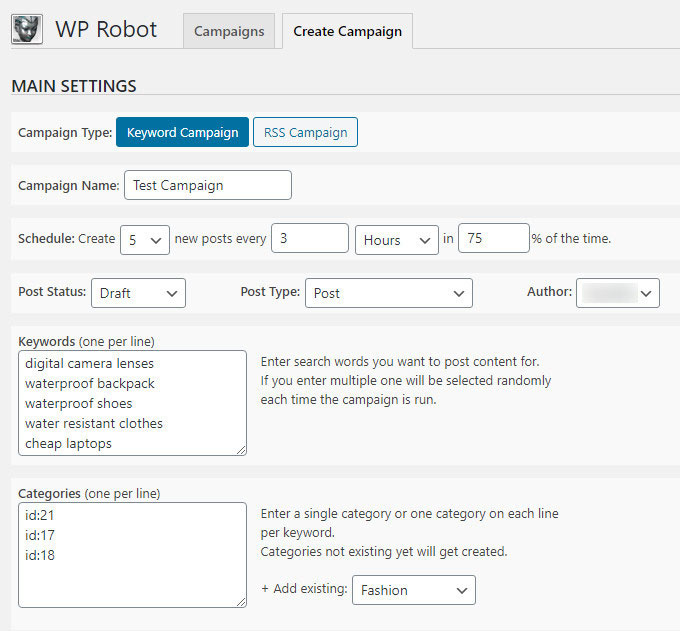Click the percent of time field
This screenshot has height=631, width=680.
coord(493,239)
